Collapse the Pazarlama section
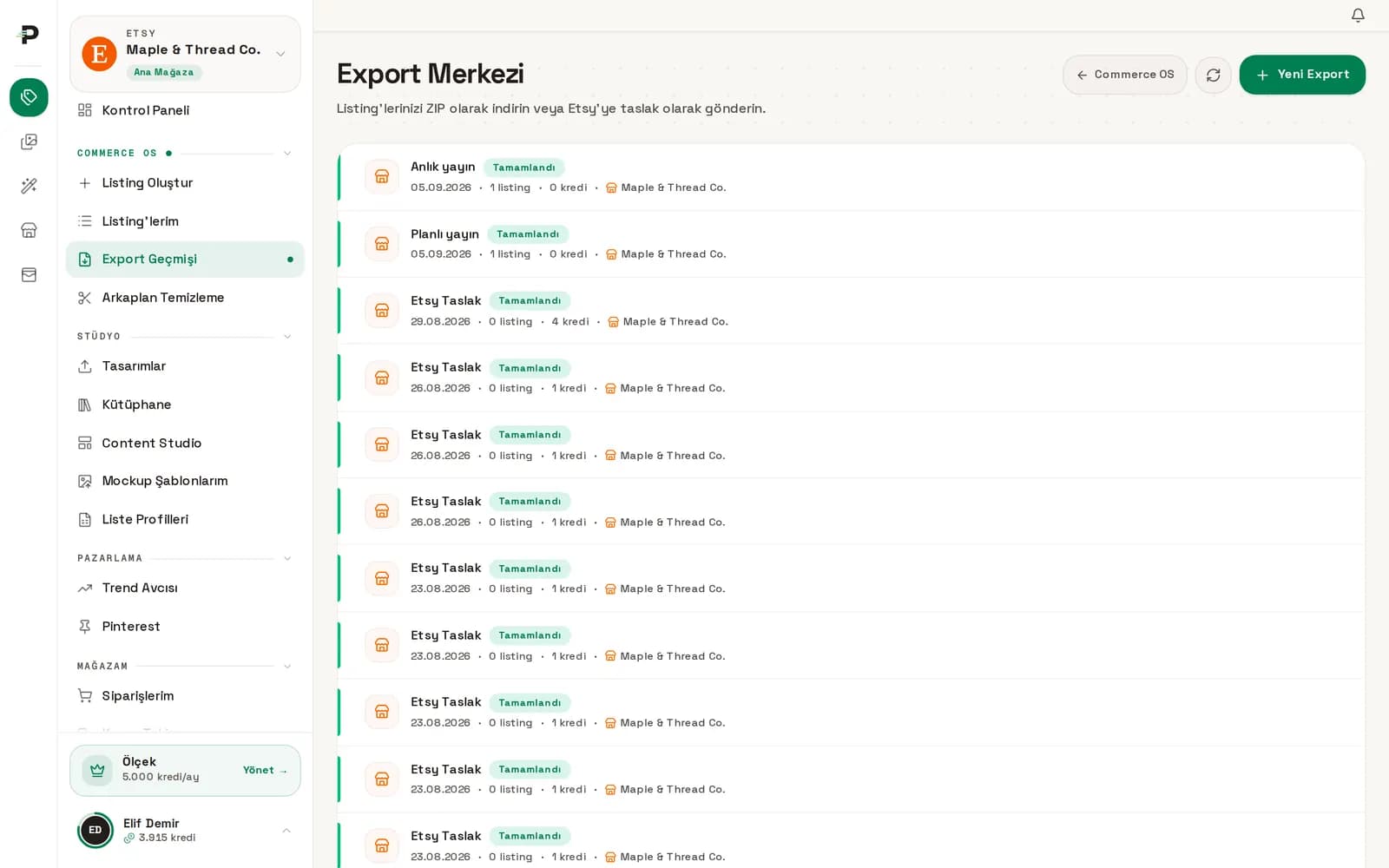This screenshot has width=1389, height=868. point(287,559)
